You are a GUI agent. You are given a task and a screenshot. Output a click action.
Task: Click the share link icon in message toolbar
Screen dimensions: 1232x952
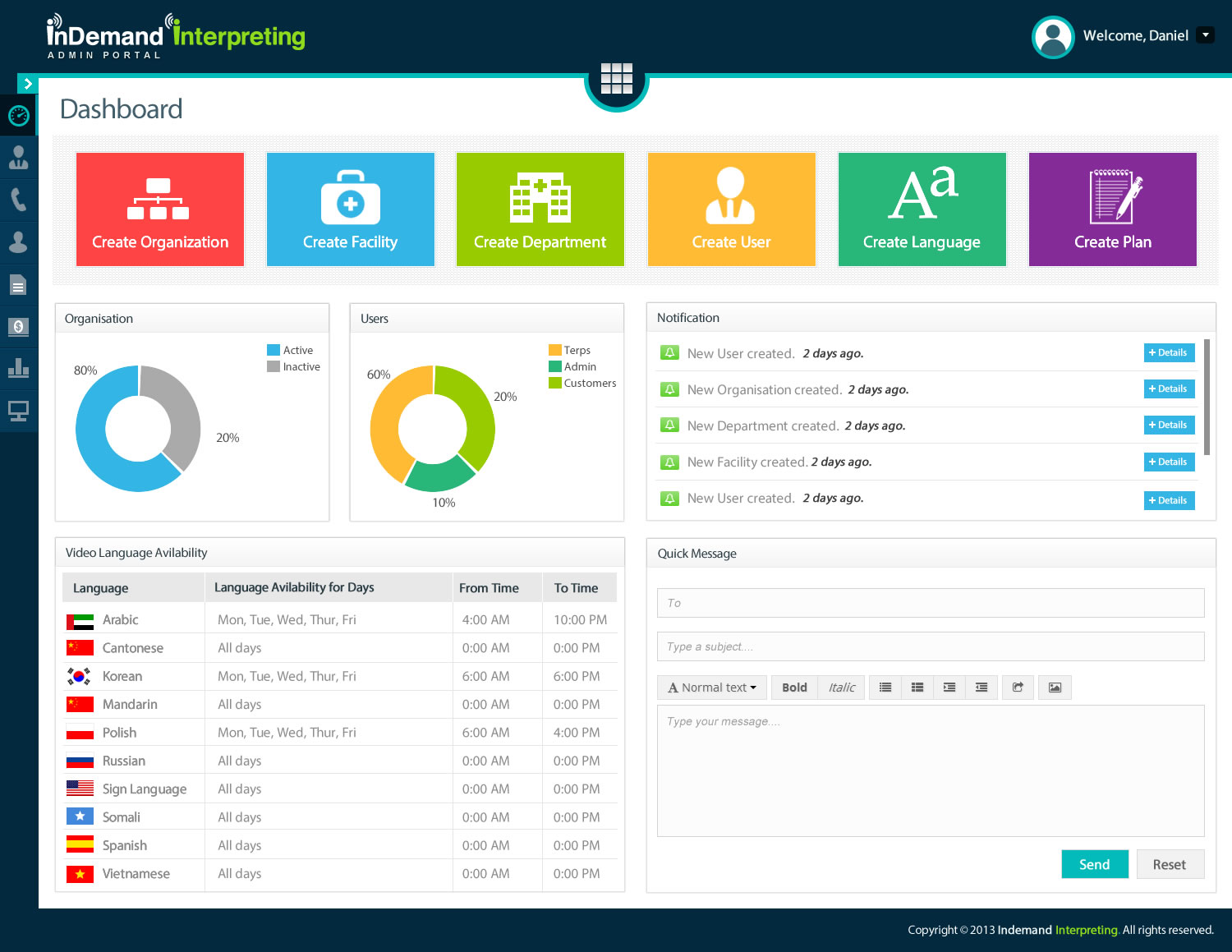(x=1018, y=688)
